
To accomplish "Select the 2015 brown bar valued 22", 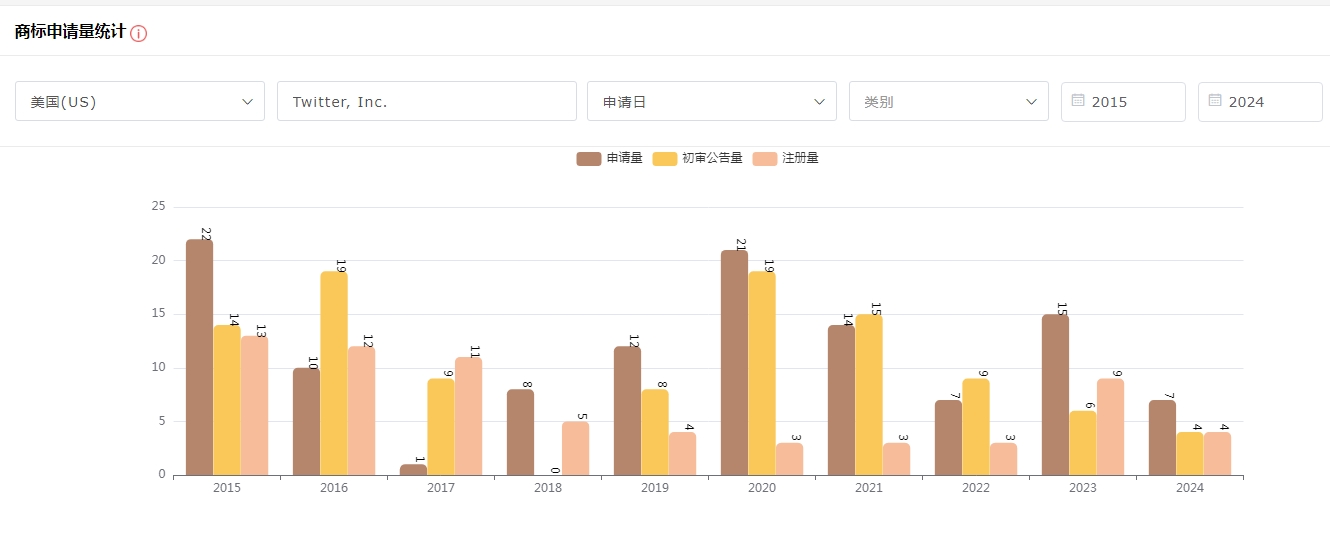I will pos(199,357).
